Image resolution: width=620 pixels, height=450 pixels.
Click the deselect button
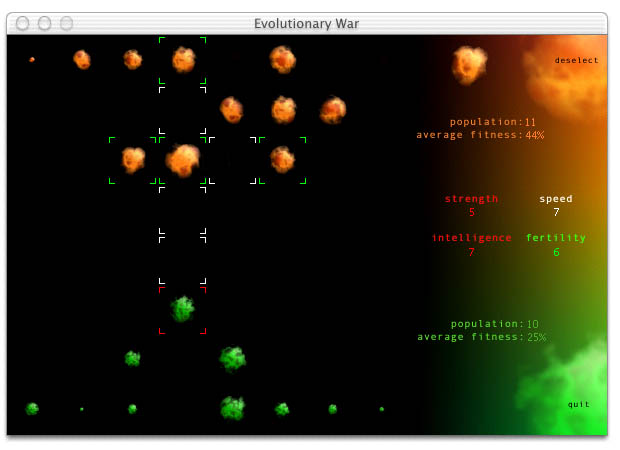(576, 61)
